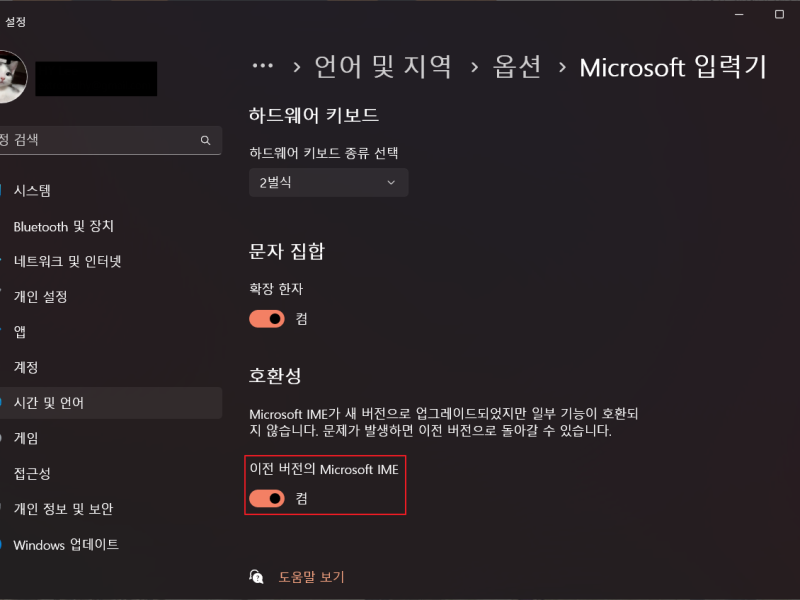The height and width of the screenshot is (600, 800).
Task: Click the 설정 검색 input field
Action: pyautogui.click(x=111, y=140)
